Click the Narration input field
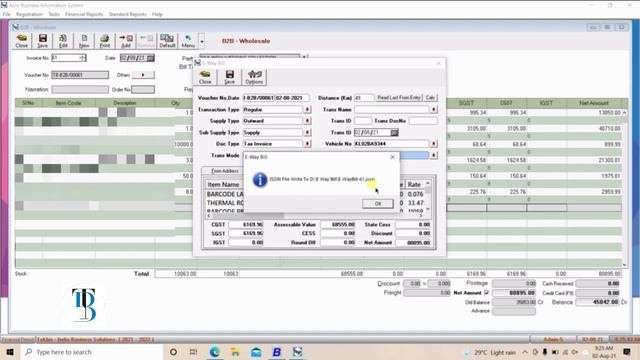Viewport: 640px width, 360px height. (x=80, y=89)
